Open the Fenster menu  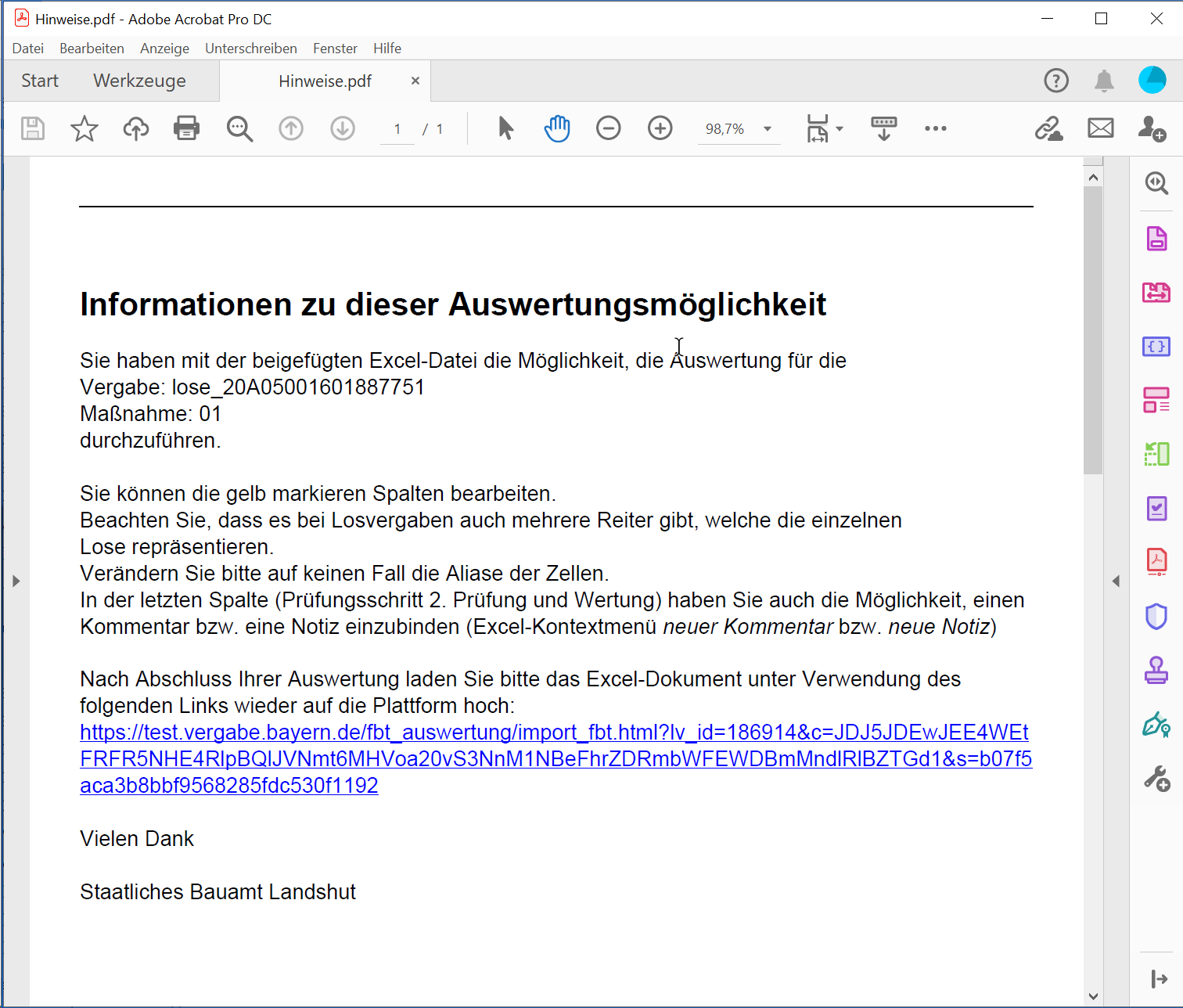coord(335,49)
